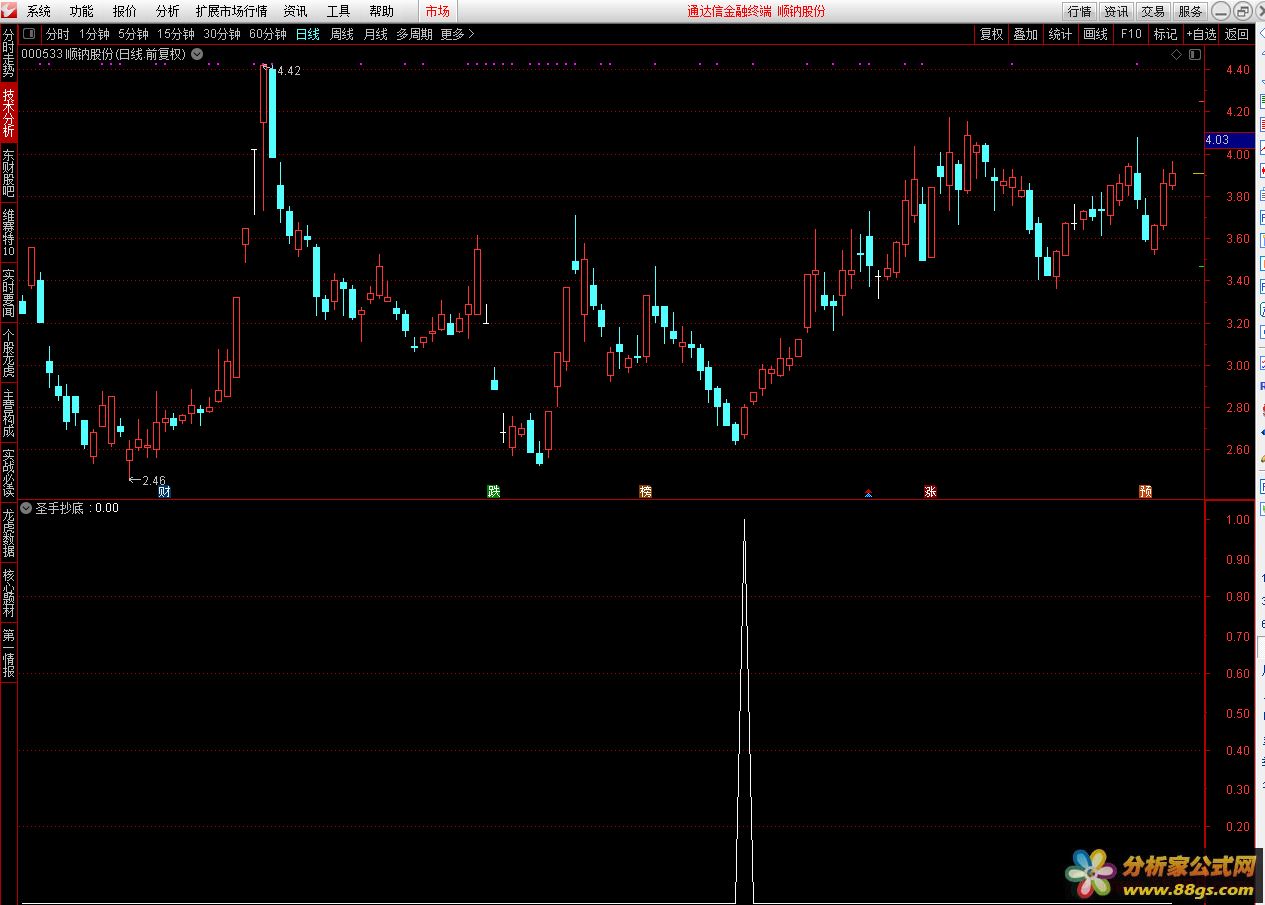Open the 技术分析 sidebar tab
Viewport: 1265px width, 905px height.
[9, 112]
